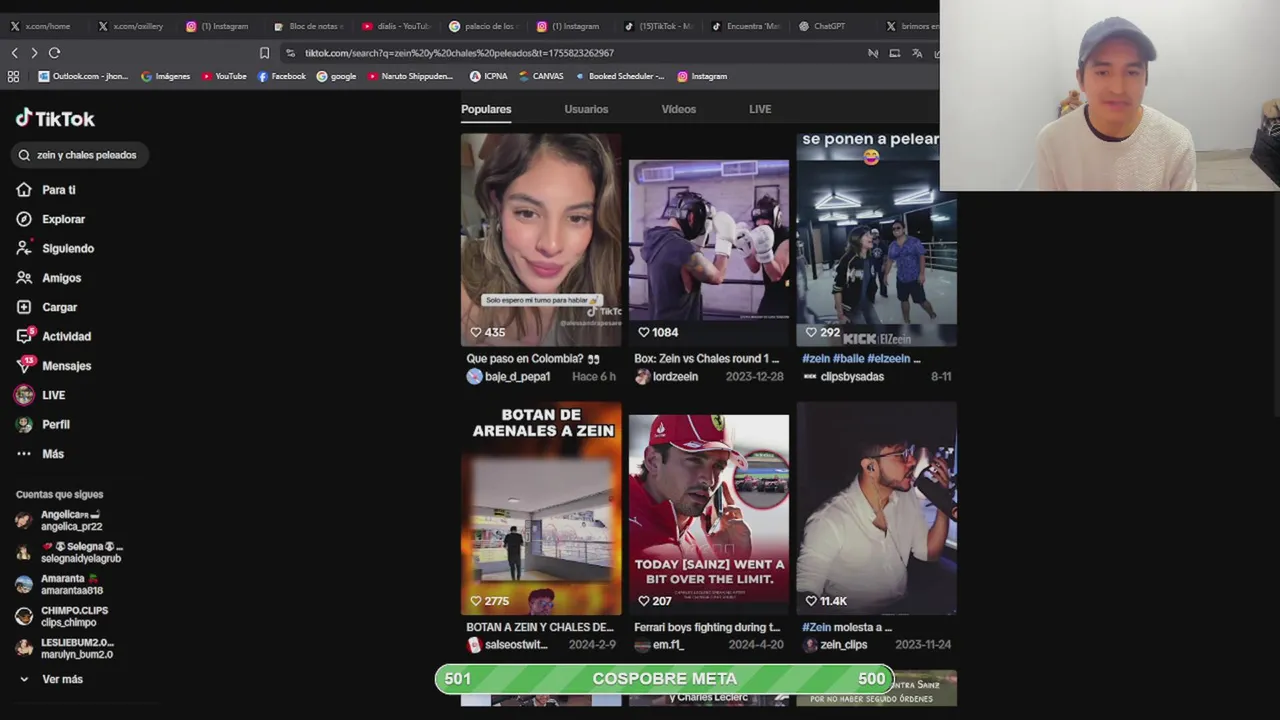Viewport: 1280px width, 720px height.
Task: Click the COSPOBRE META progress bar
Action: coord(664,679)
